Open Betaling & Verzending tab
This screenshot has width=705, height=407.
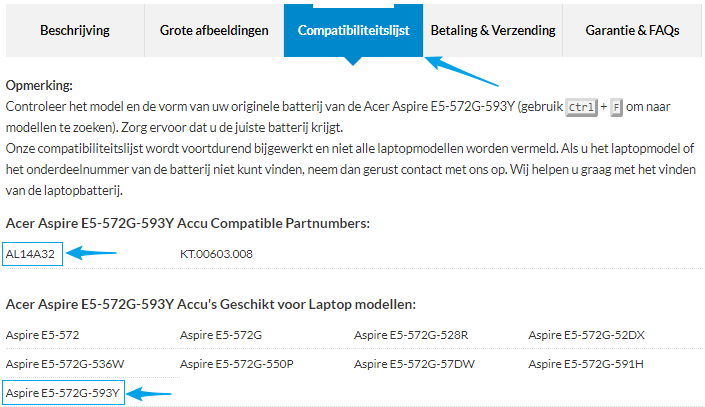(x=492, y=30)
